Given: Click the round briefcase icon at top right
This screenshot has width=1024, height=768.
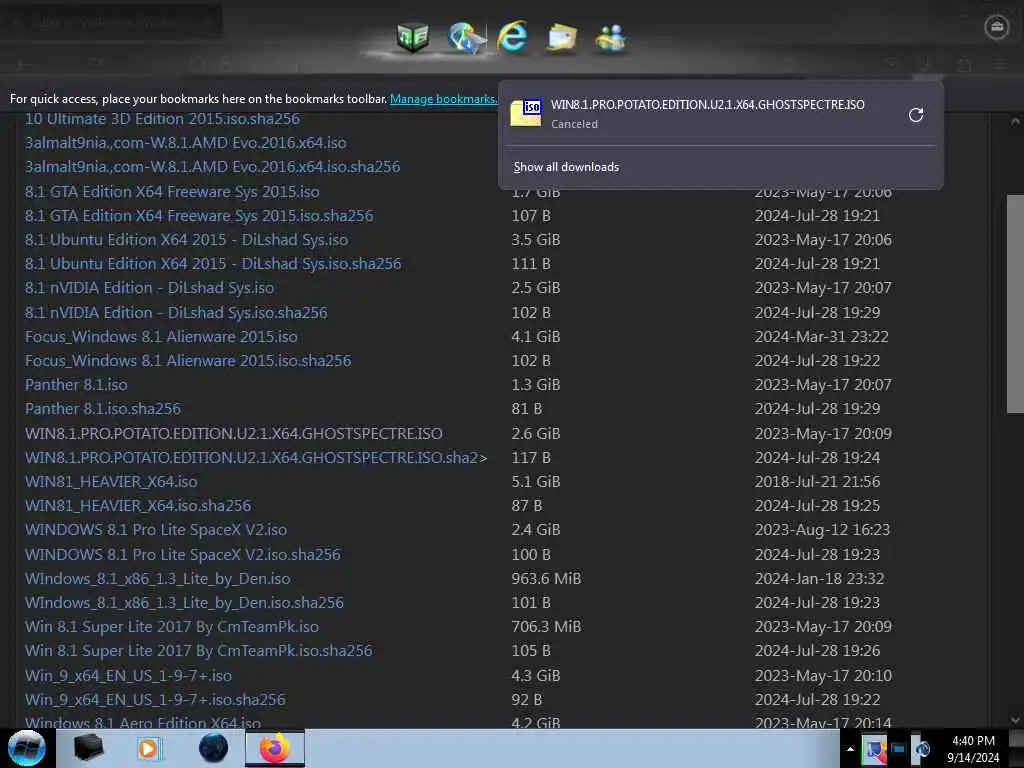Looking at the screenshot, I should (997, 27).
